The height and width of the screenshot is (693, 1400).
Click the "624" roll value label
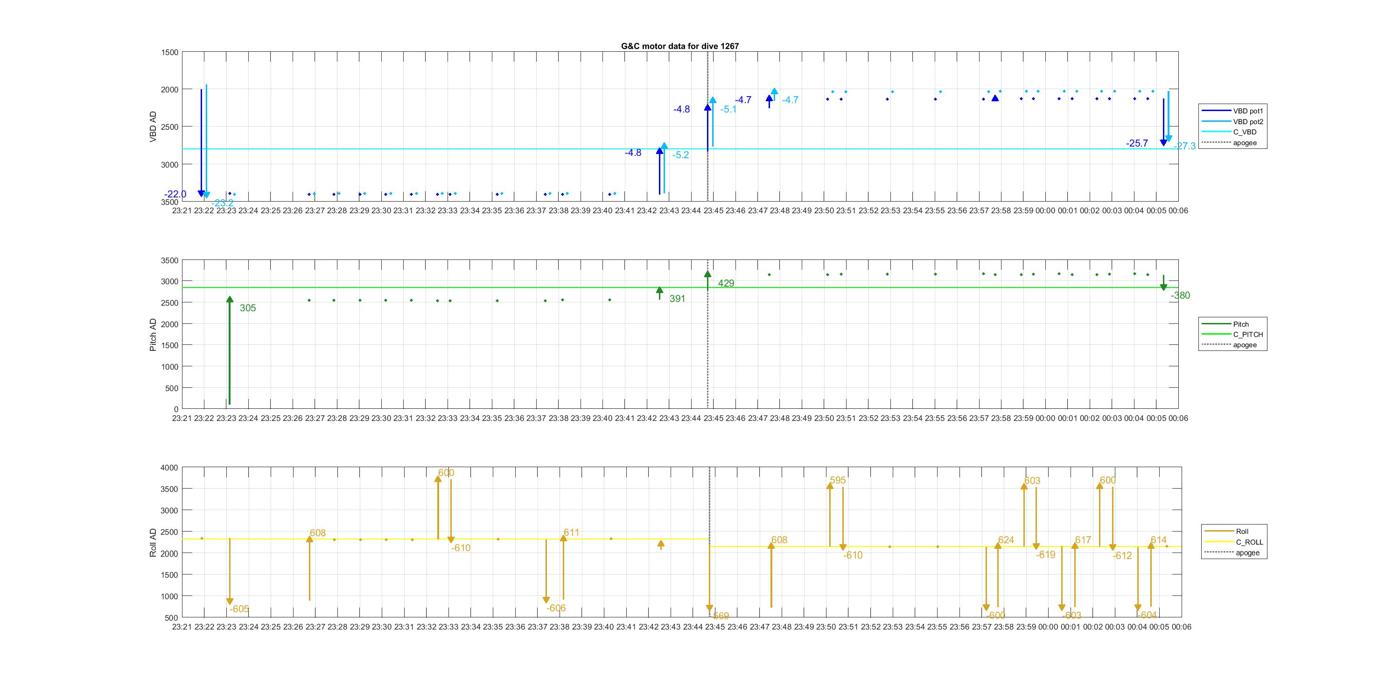(1006, 540)
